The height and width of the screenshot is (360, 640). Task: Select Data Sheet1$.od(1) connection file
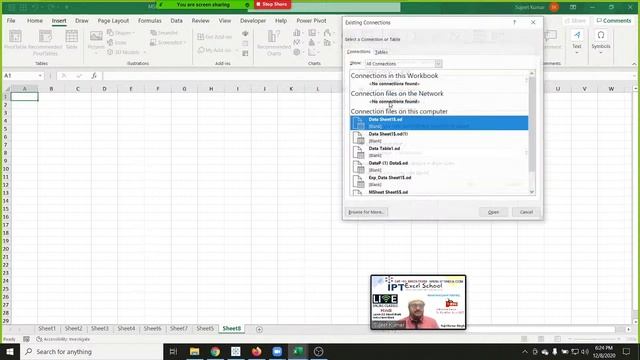[x=439, y=137]
